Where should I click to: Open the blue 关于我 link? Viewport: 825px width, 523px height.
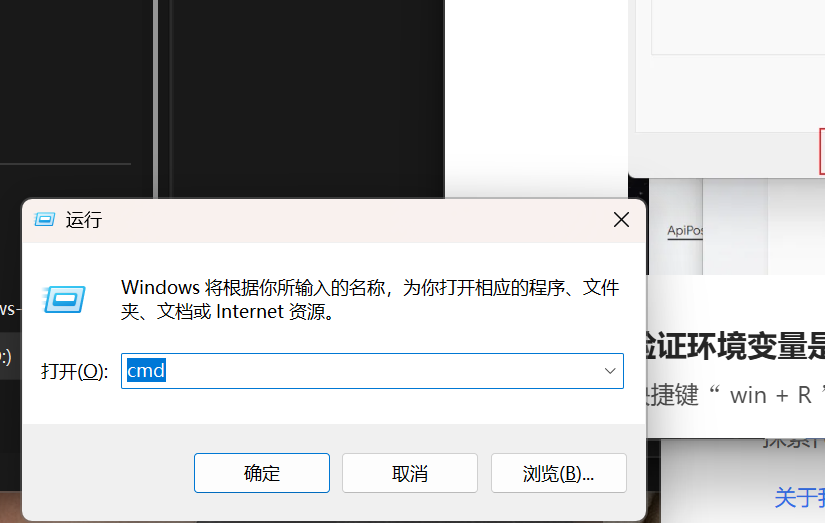799,497
